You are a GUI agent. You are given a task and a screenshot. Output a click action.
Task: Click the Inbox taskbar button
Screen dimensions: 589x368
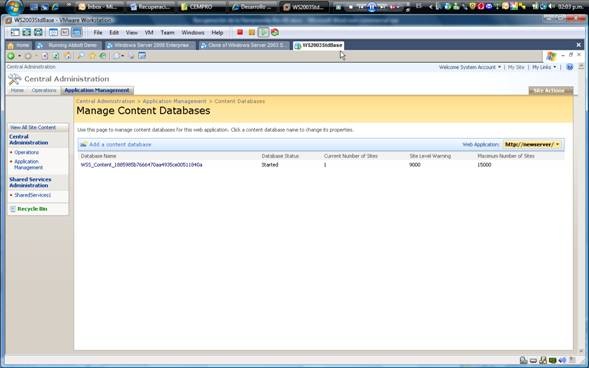pyautogui.click(x=100, y=7)
